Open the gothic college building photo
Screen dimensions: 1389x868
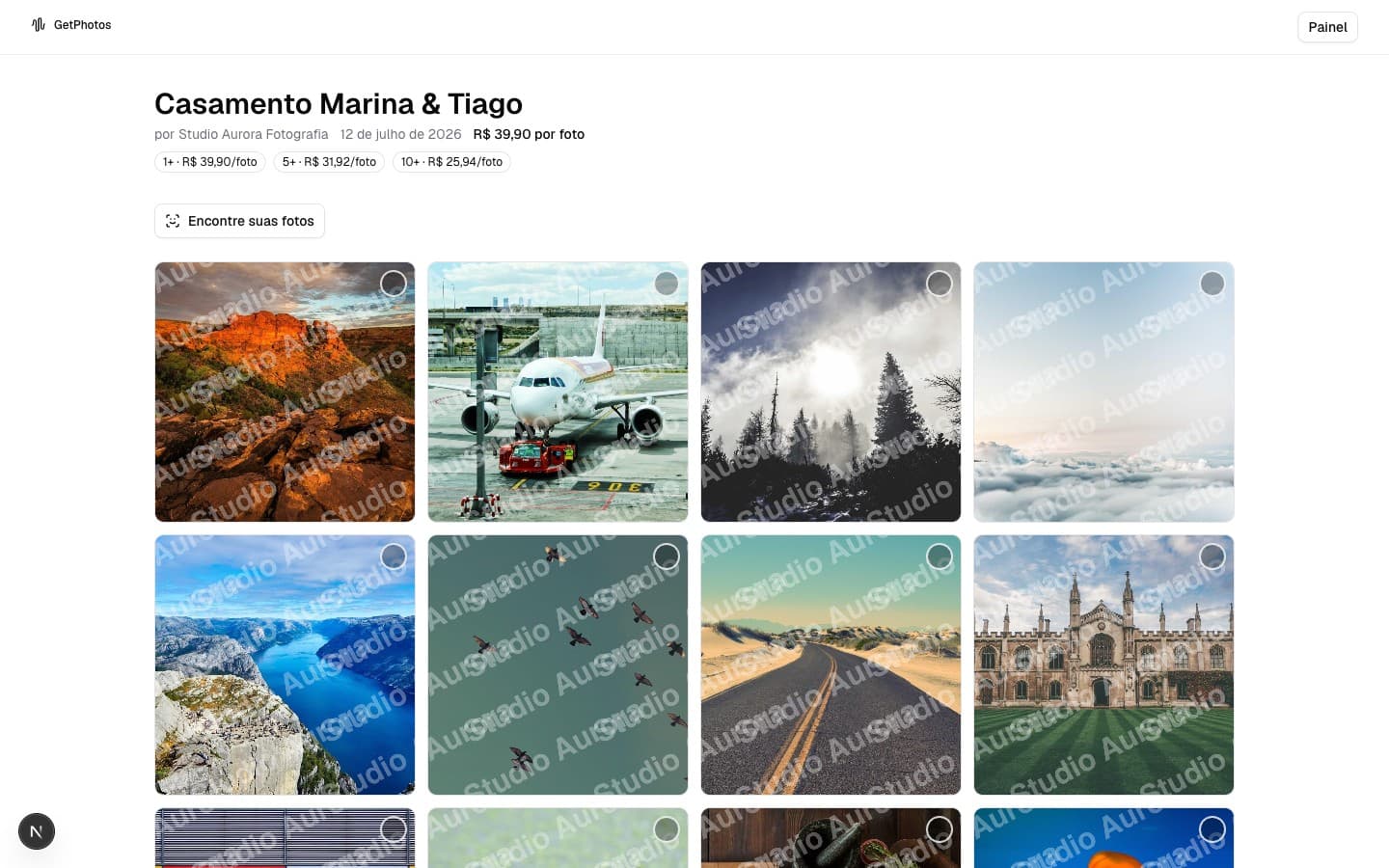[x=1103, y=665]
